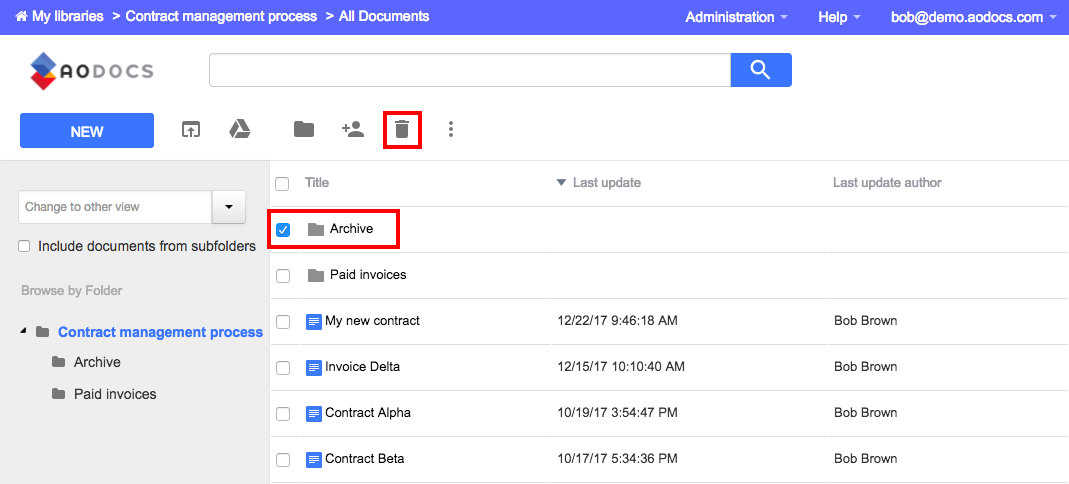1069x484 pixels.
Task: Click the Last update author column header
Action: point(887,183)
